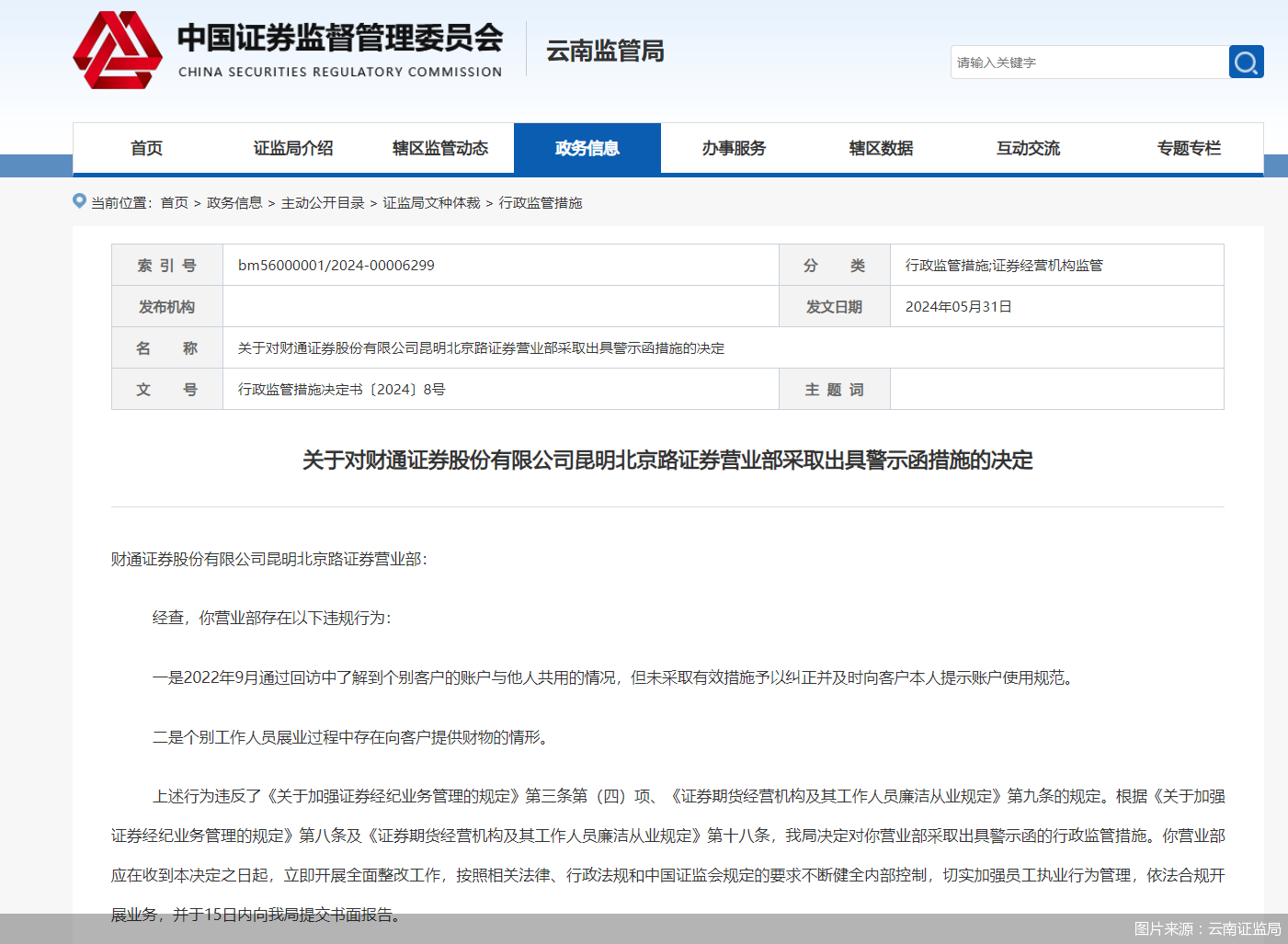Viewport: 1288px width, 944px height.
Task: Click the paragraph starting 一是2022年9月
Action: [613, 677]
